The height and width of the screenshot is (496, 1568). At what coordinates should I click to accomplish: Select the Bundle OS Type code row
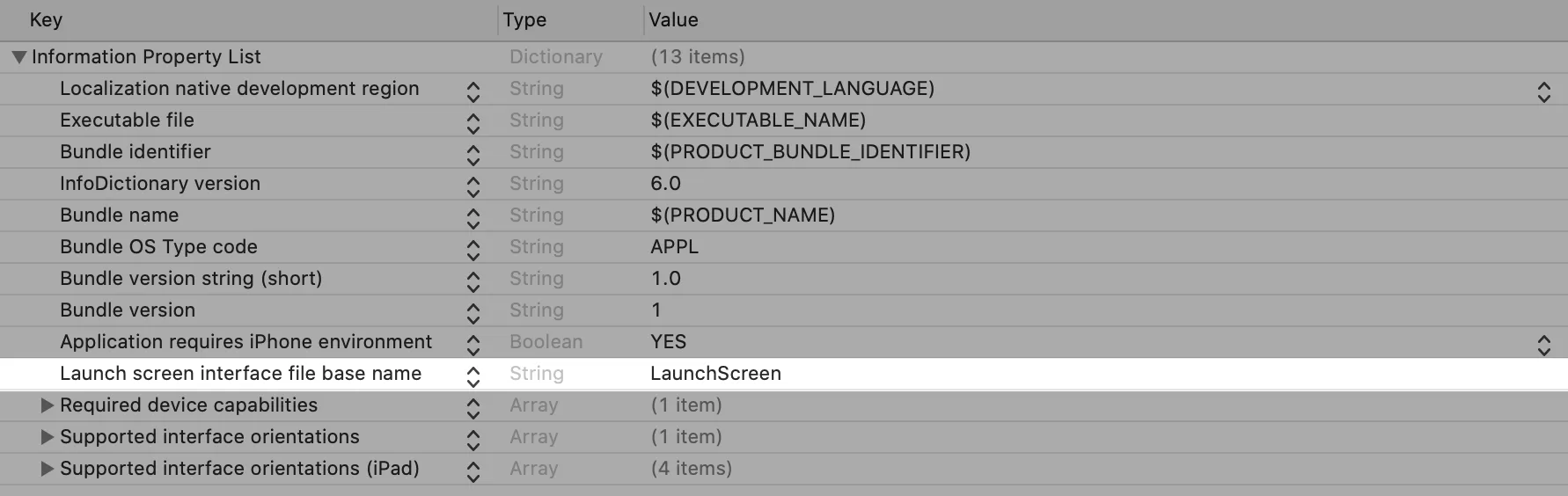(158, 247)
